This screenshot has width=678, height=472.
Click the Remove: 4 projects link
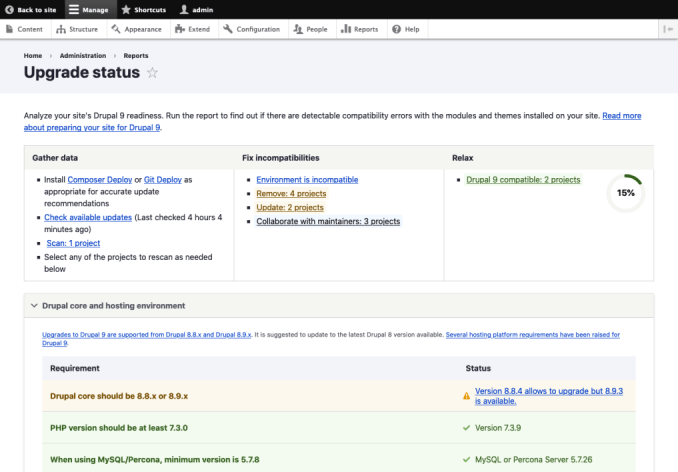click(290, 193)
